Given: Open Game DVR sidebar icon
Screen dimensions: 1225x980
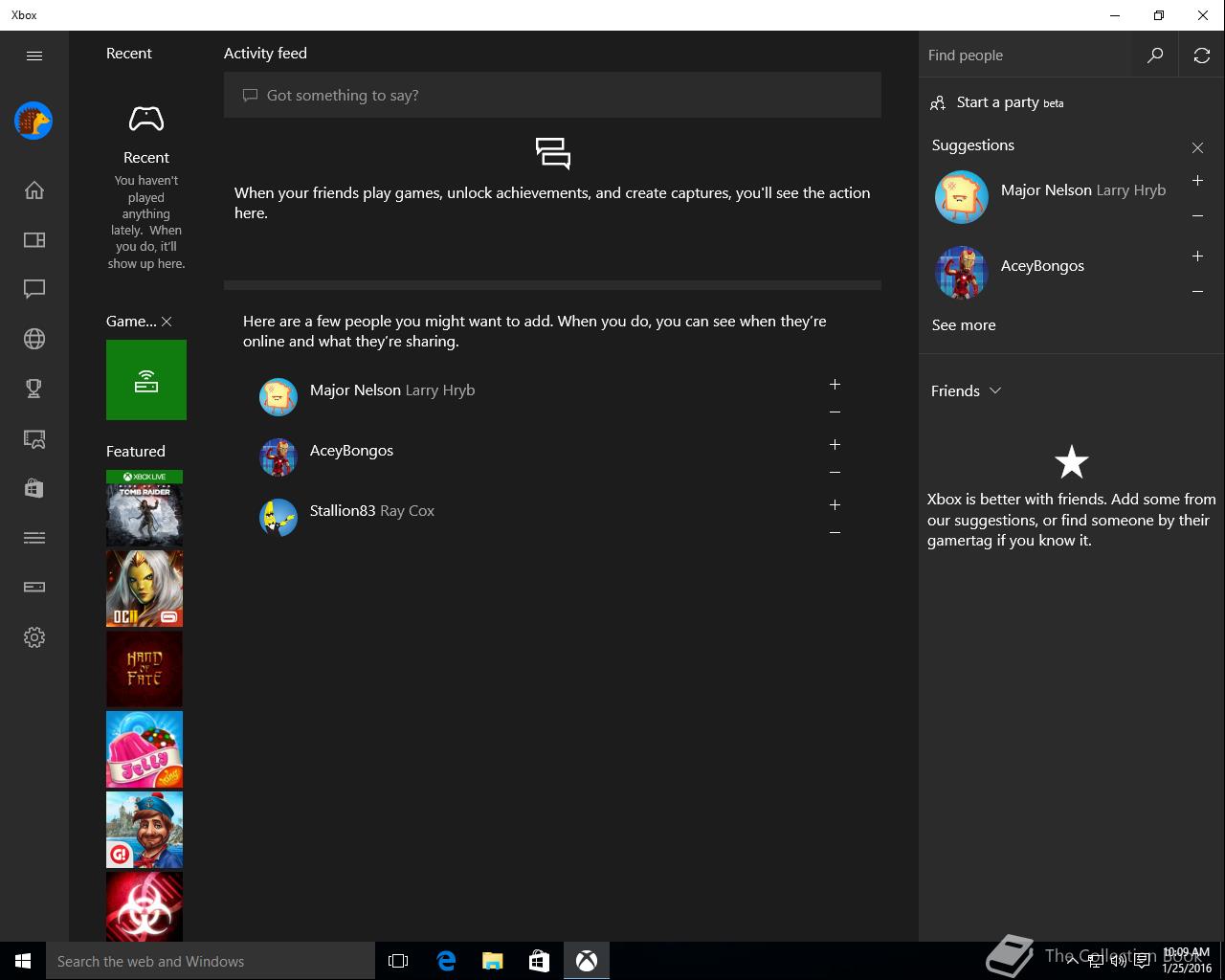Looking at the screenshot, I should coord(34,438).
